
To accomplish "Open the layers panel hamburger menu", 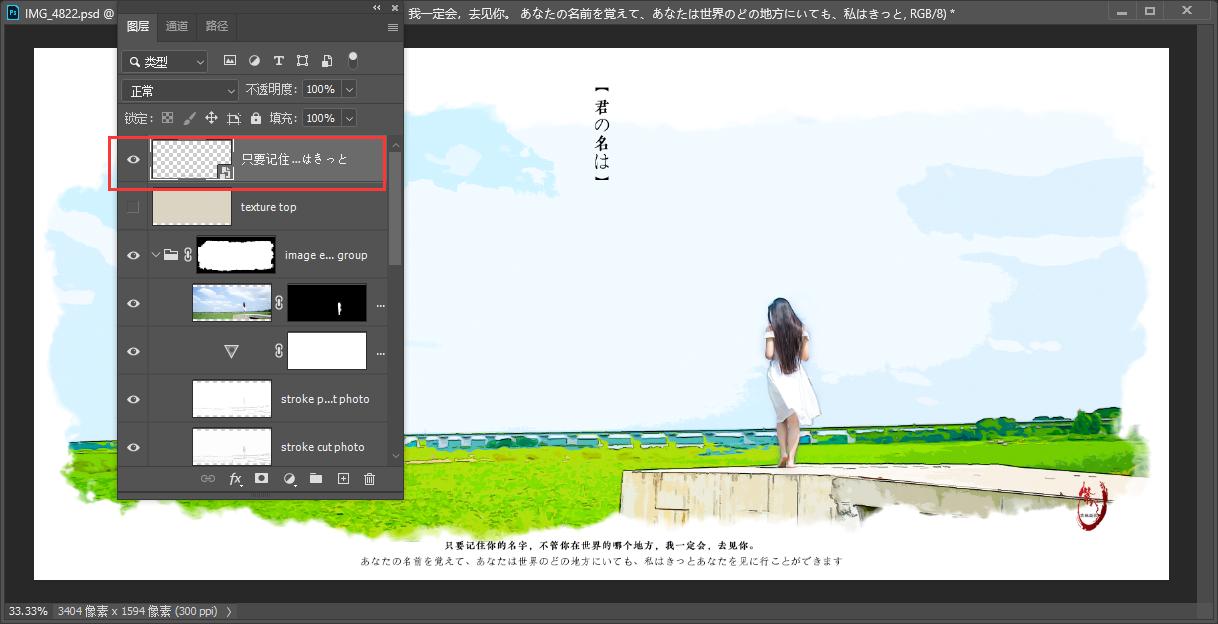I will (x=392, y=27).
